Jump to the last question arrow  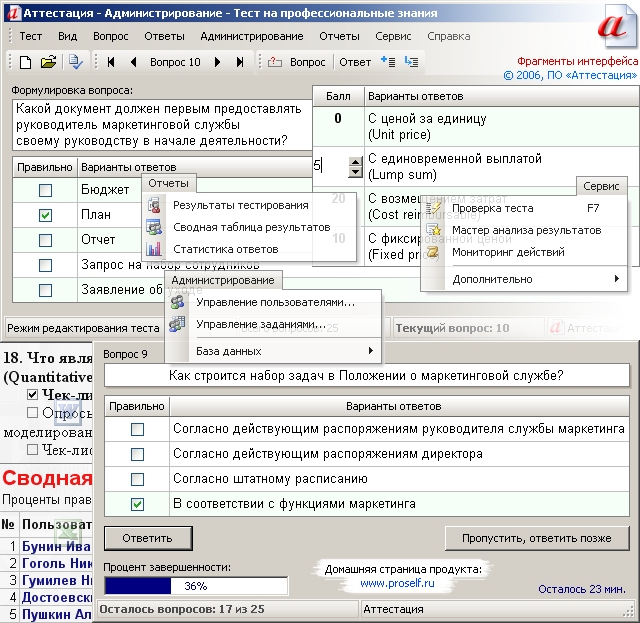[240, 62]
